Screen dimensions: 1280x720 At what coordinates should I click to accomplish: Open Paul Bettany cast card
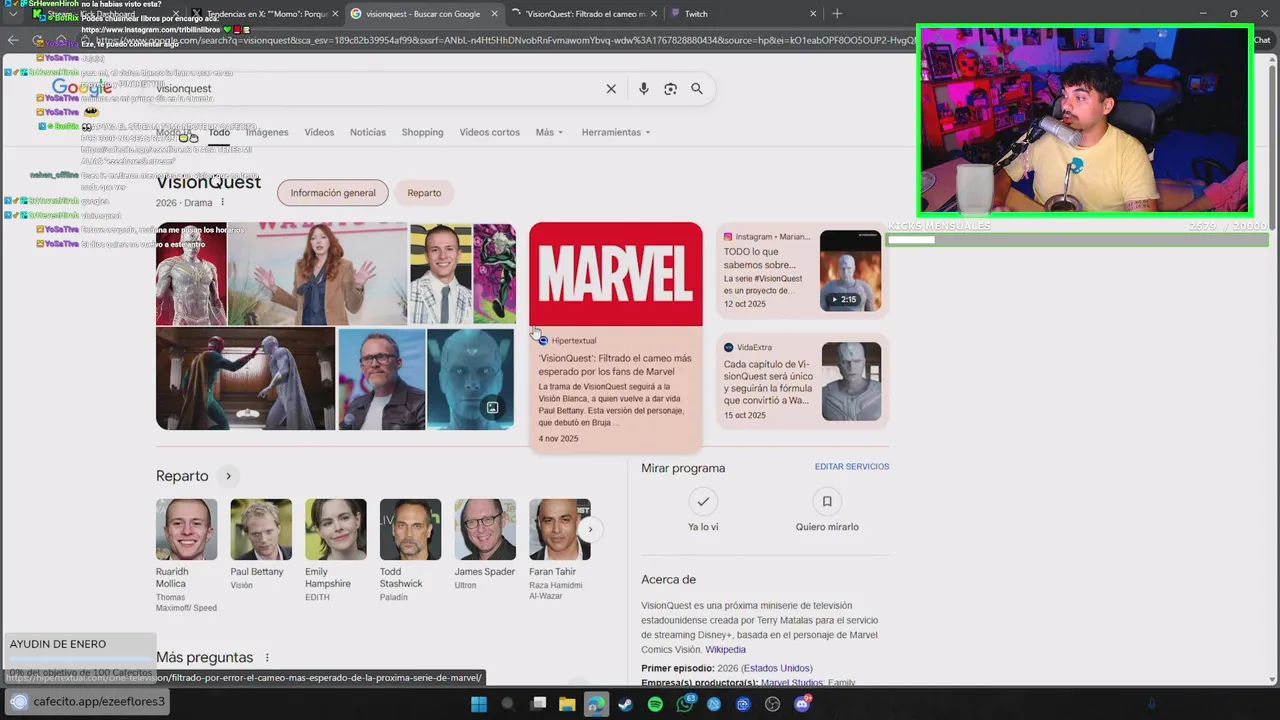(261, 545)
